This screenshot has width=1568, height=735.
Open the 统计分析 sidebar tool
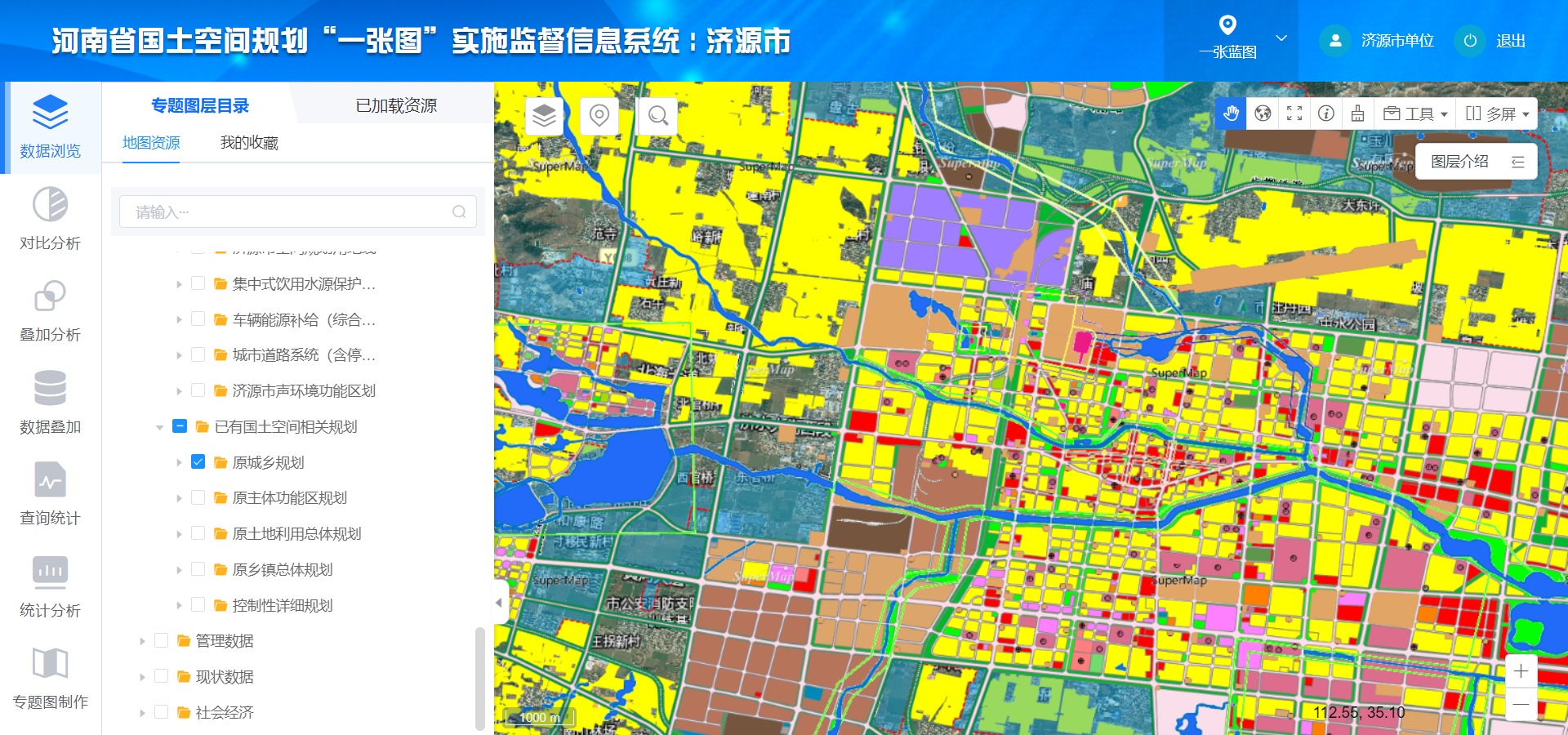click(51, 586)
